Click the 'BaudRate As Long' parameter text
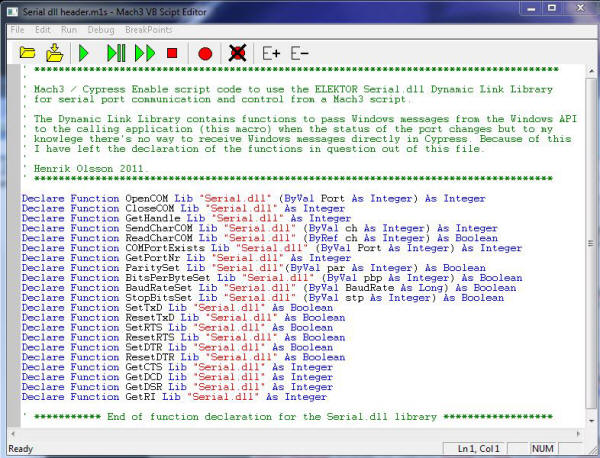 [394, 288]
